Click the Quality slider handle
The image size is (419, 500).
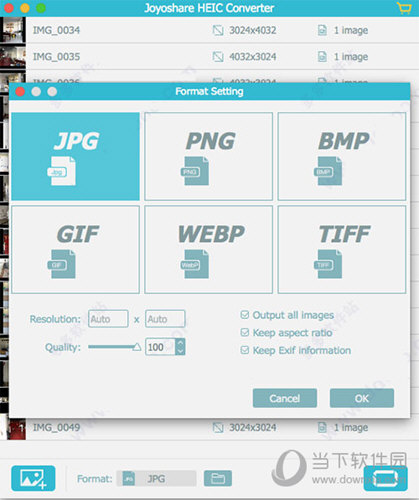pyautogui.click(x=137, y=347)
